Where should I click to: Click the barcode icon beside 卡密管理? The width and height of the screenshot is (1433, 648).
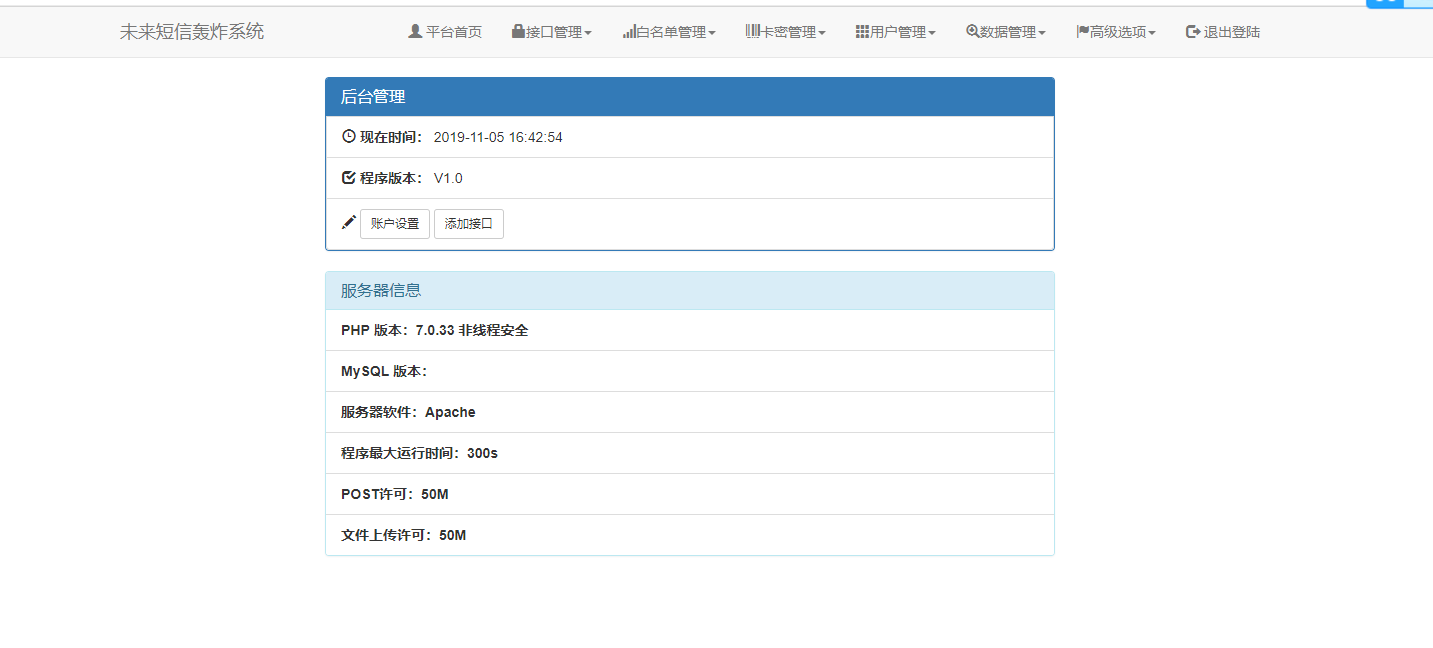point(750,31)
